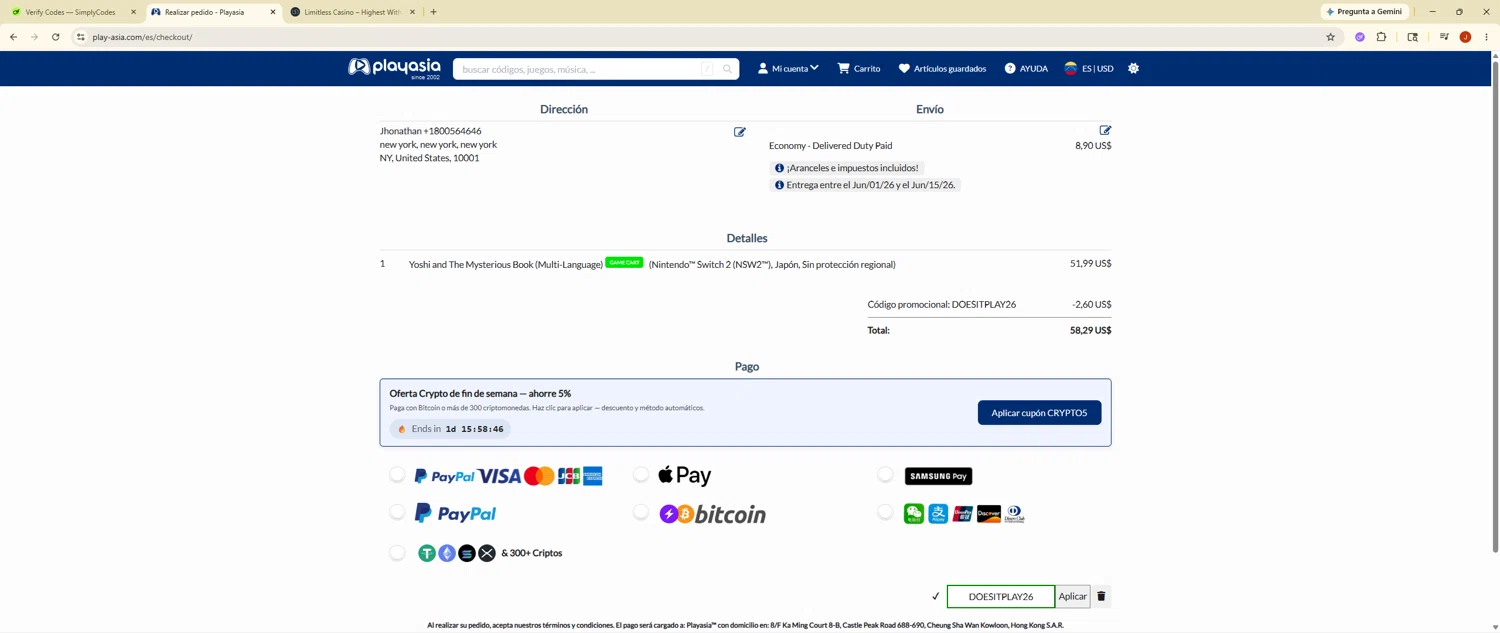Select WeChat Alipay UnionPay payment option
The width and height of the screenshot is (1500, 633).
pos(885,513)
